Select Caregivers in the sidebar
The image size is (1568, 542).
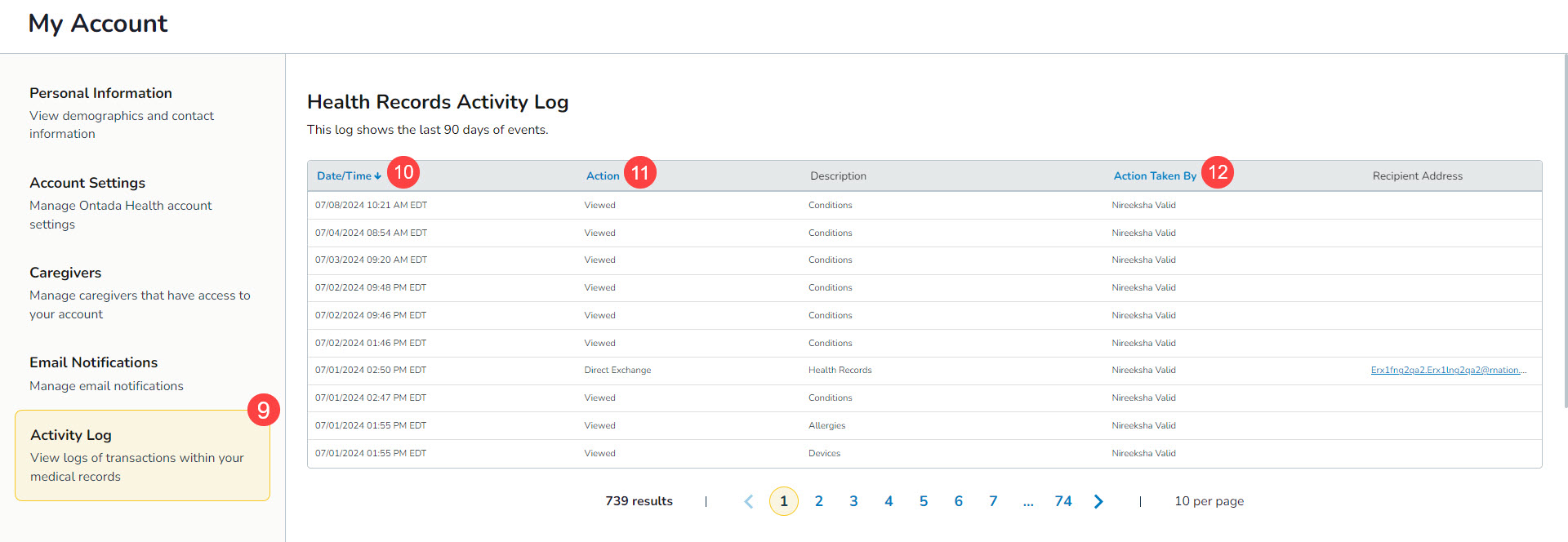pos(65,273)
